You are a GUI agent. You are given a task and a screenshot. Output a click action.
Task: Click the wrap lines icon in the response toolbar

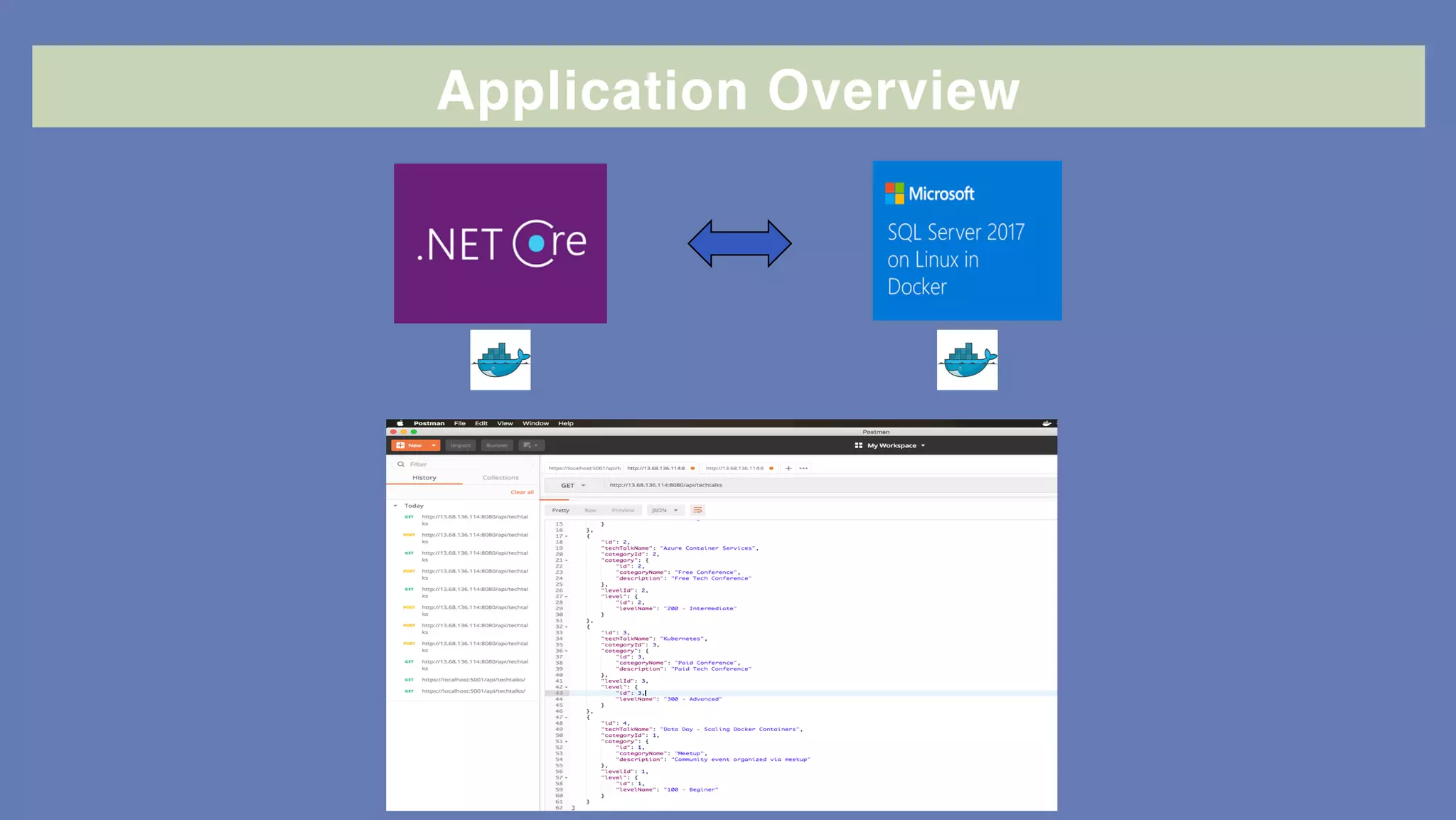click(697, 510)
